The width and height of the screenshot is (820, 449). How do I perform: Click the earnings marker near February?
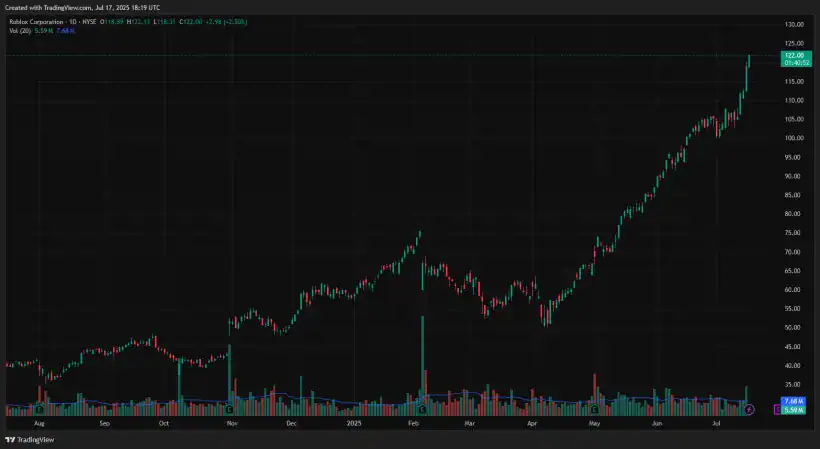tap(423, 409)
